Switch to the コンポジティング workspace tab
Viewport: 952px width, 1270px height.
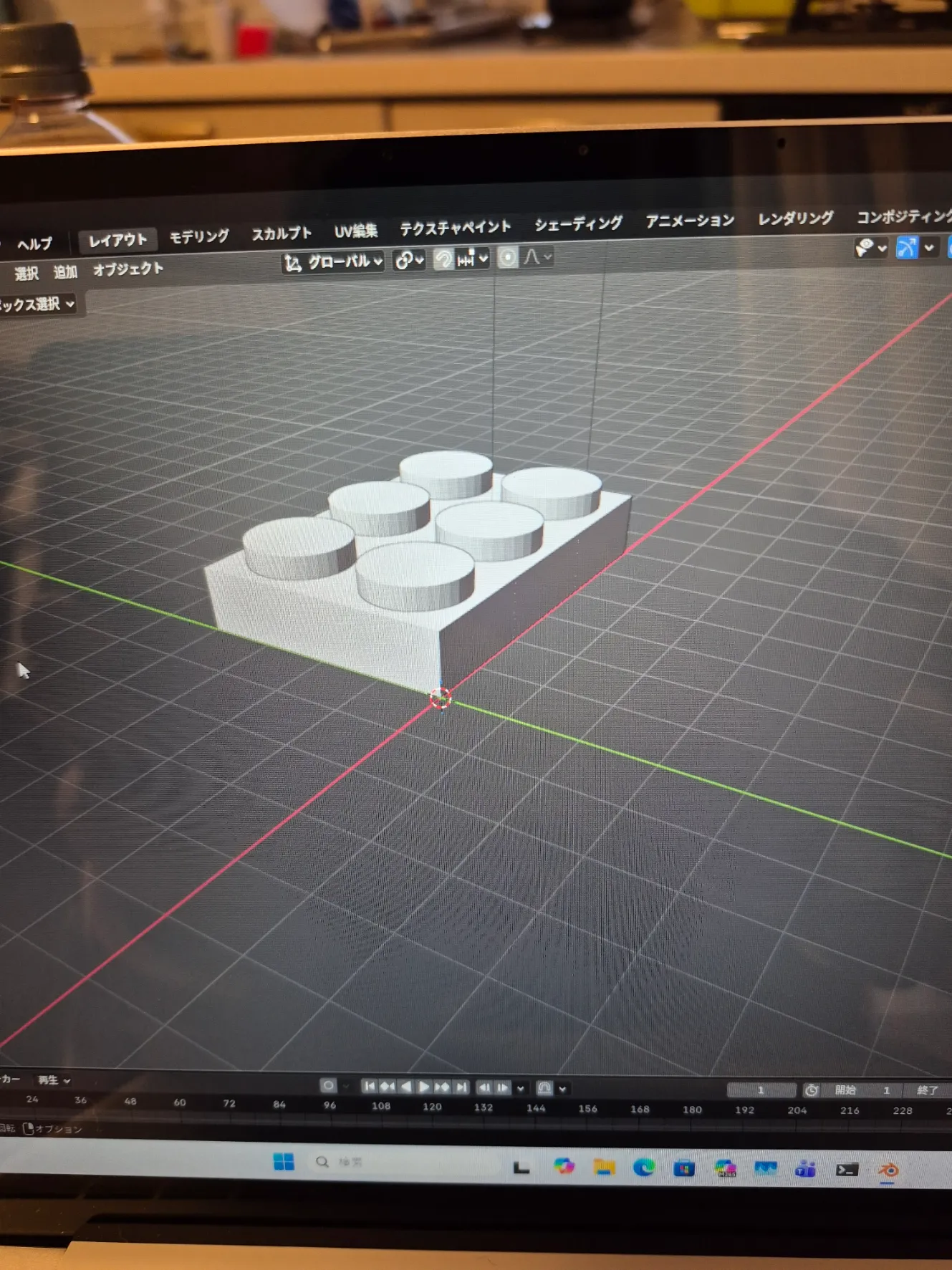coord(904,216)
